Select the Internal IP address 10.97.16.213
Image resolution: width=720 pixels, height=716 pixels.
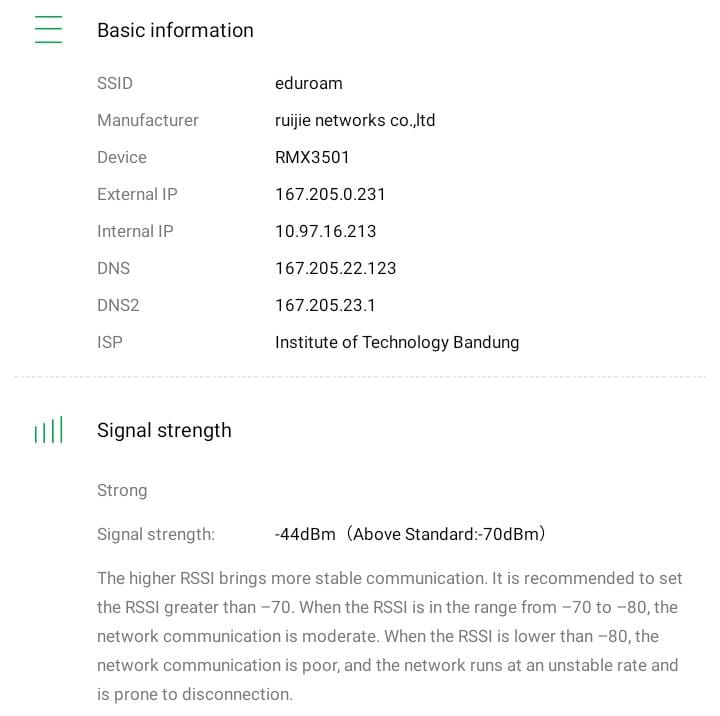325,231
